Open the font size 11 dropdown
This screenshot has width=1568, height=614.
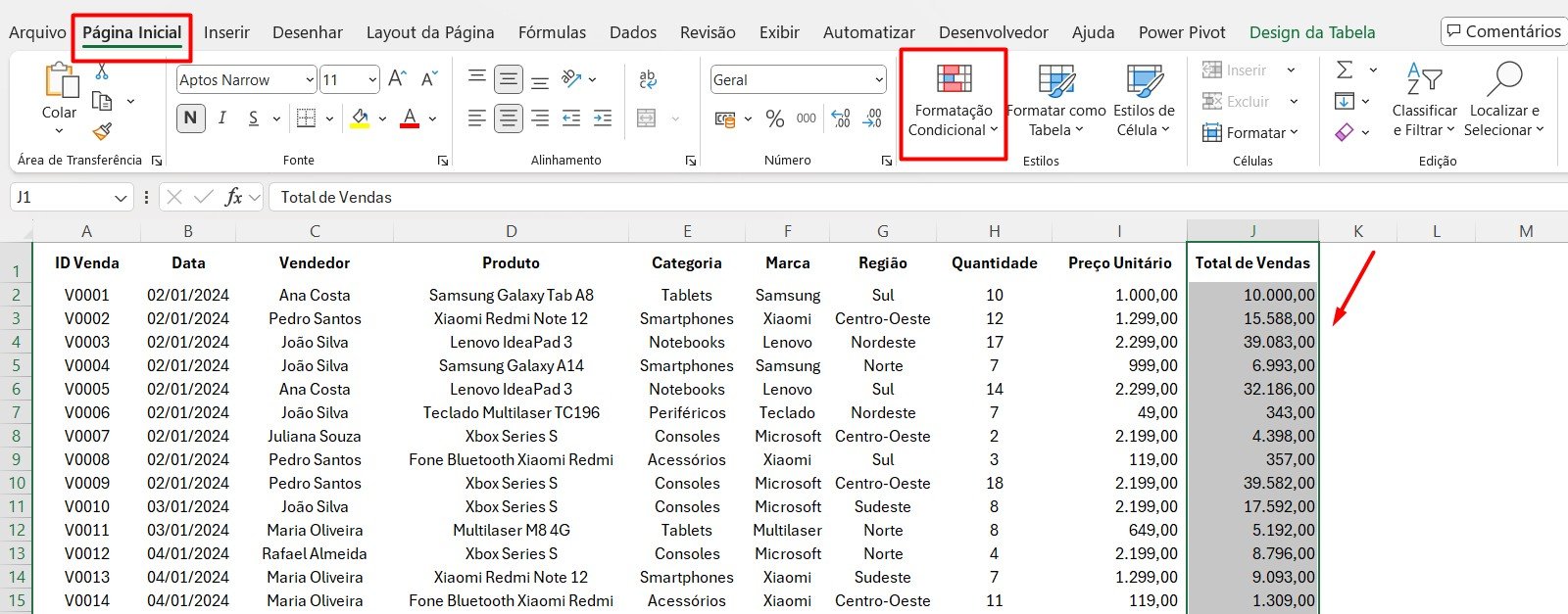pos(372,80)
